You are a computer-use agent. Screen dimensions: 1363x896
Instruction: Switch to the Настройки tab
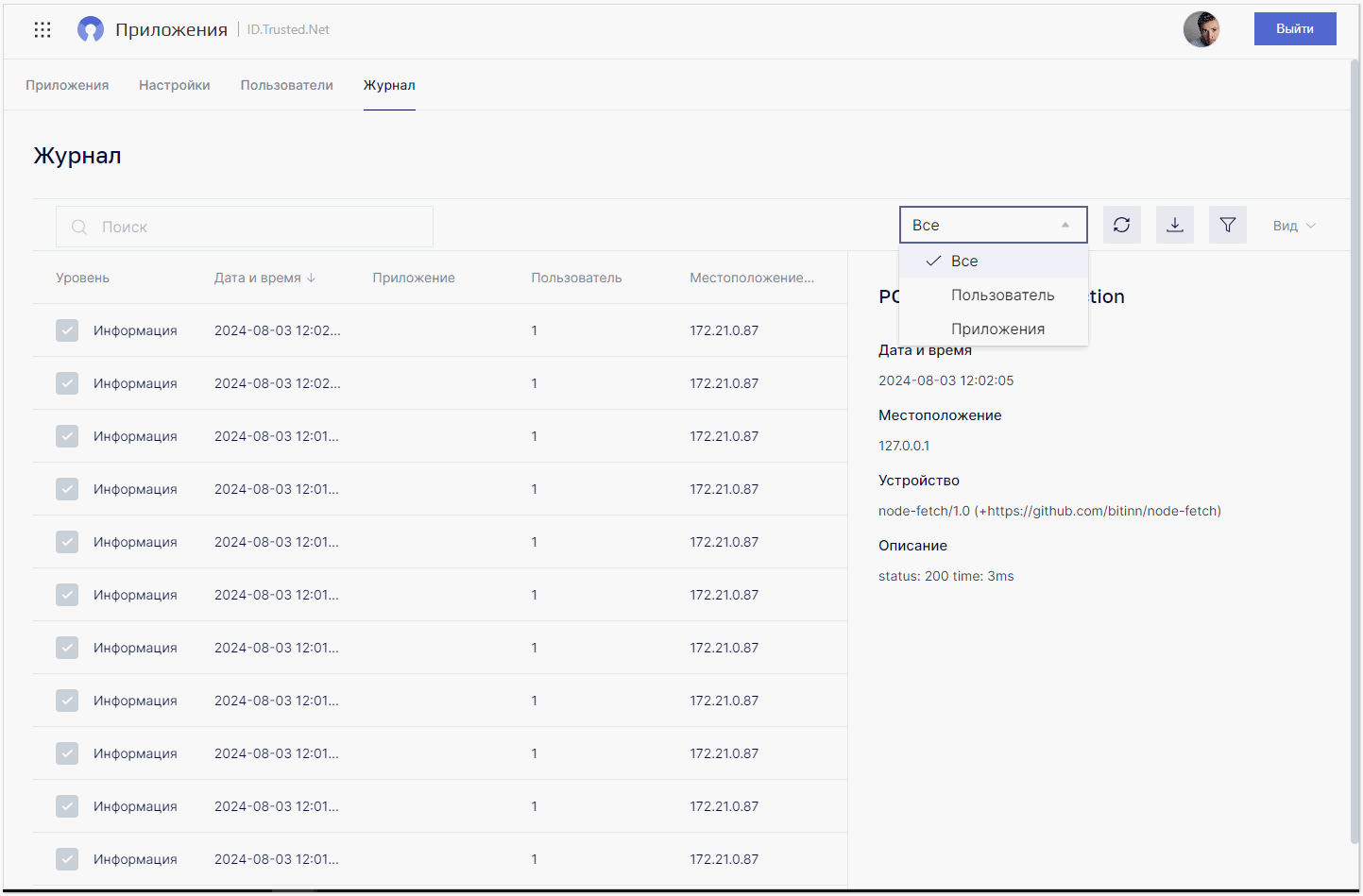(175, 85)
